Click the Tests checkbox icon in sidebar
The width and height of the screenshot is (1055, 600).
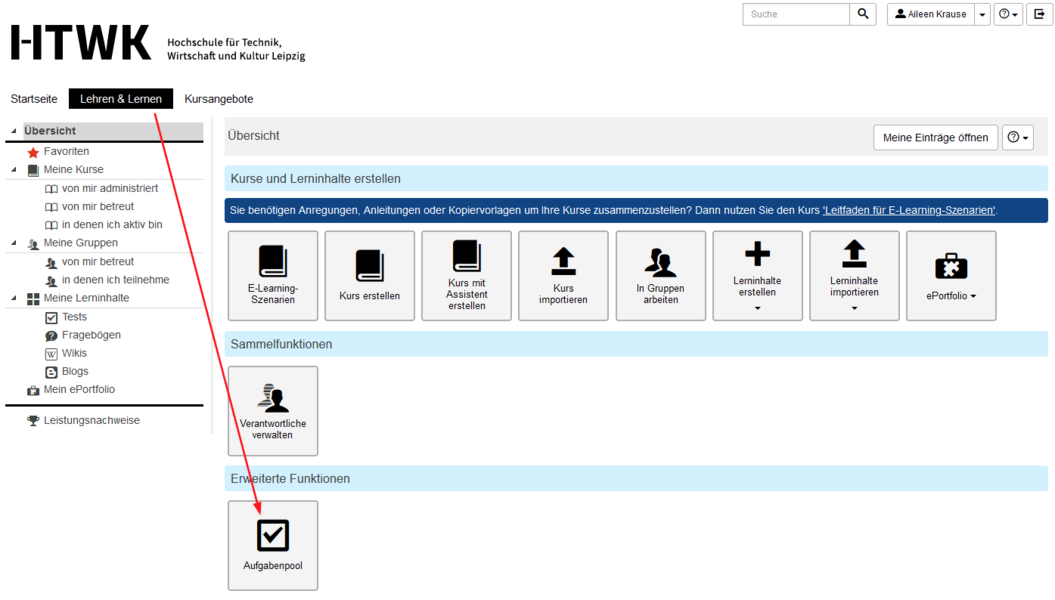(51, 317)
